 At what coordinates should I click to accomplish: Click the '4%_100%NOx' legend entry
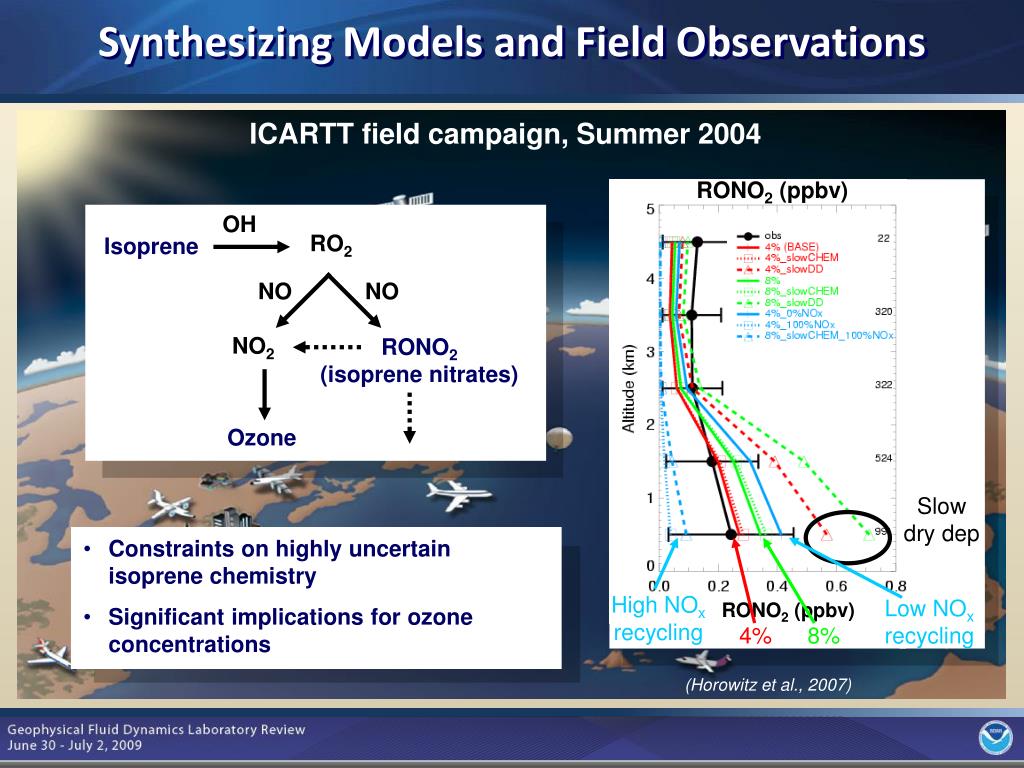pos(785,325)
